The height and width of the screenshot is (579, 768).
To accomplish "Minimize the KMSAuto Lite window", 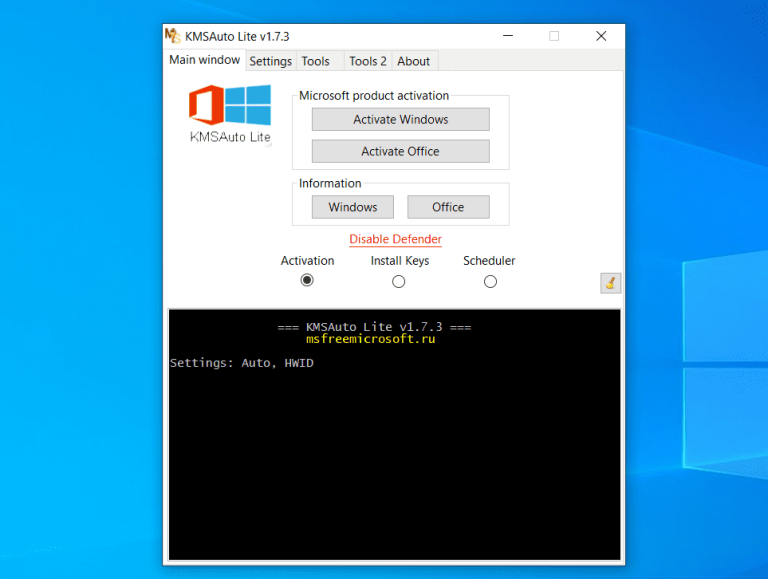I will [x=507, y=36].
